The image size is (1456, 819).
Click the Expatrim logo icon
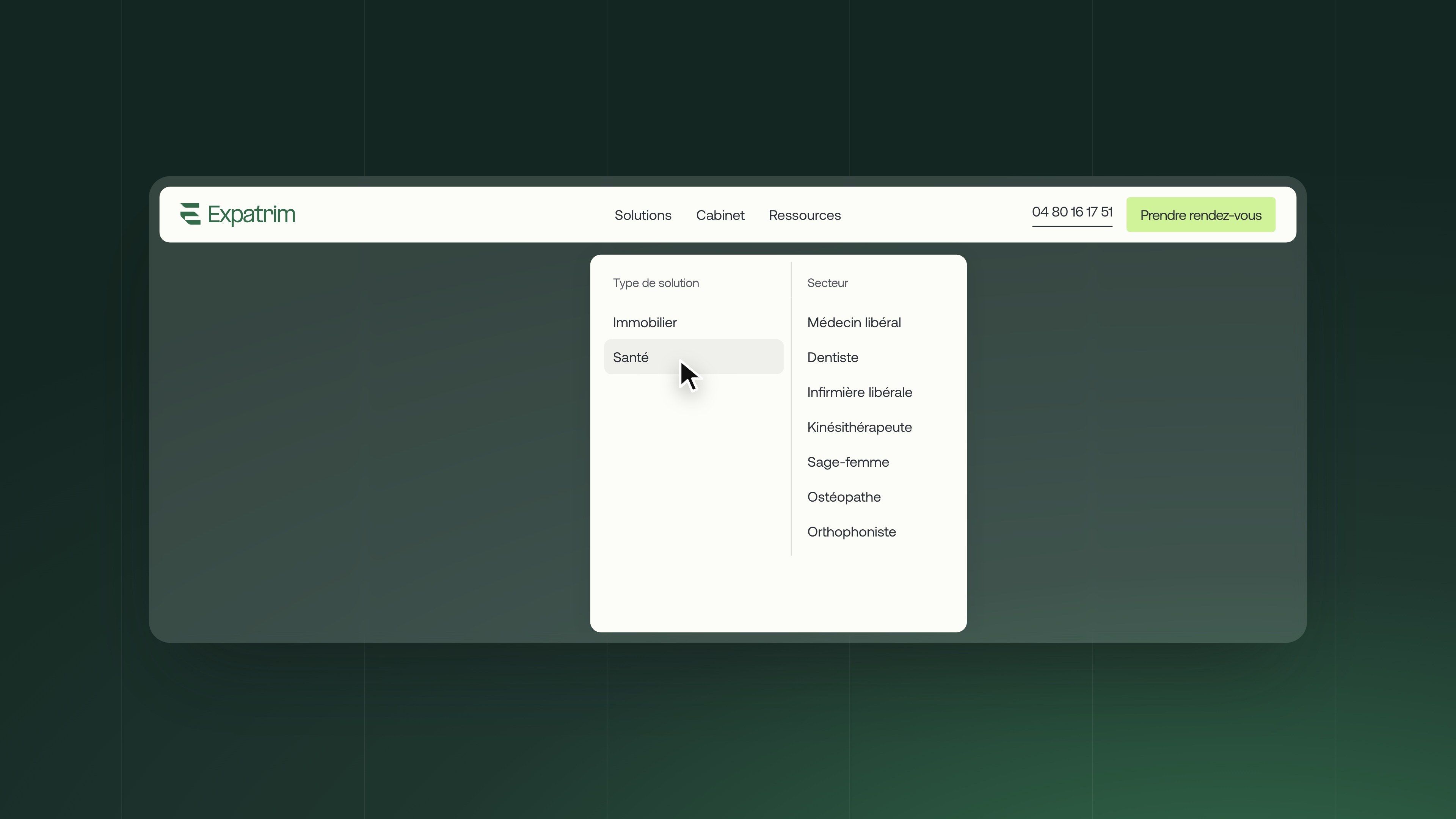click(190, 214)
